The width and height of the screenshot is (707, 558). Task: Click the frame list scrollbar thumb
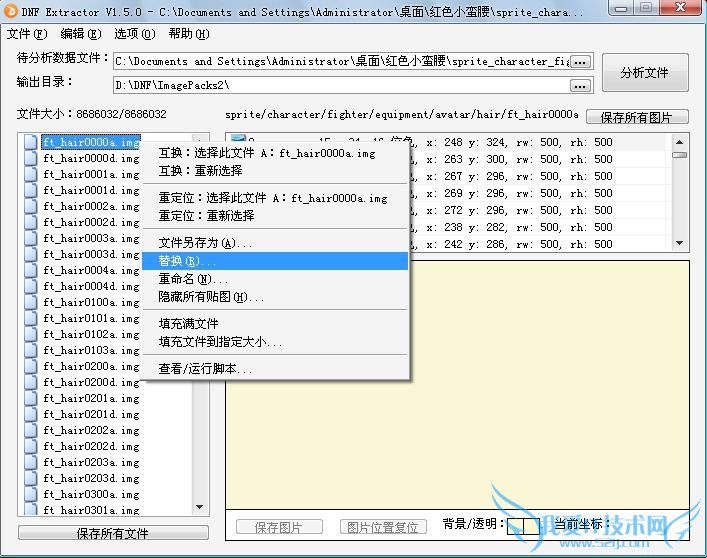[x=679, y=155]
